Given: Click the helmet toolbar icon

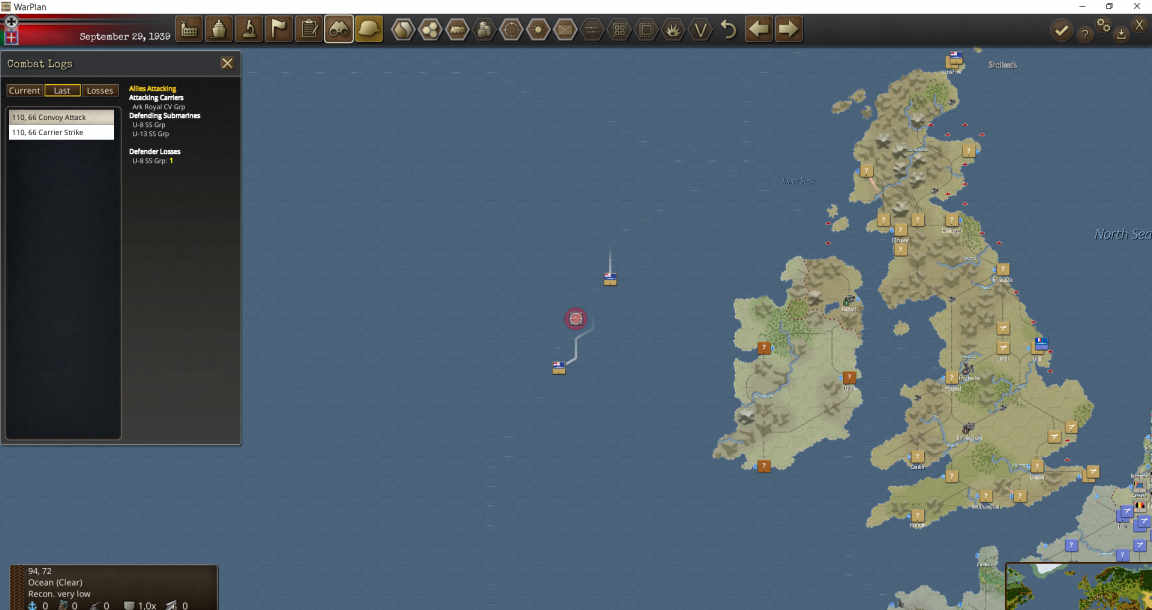Looking at the screenshot, I should tap(369, 29).
